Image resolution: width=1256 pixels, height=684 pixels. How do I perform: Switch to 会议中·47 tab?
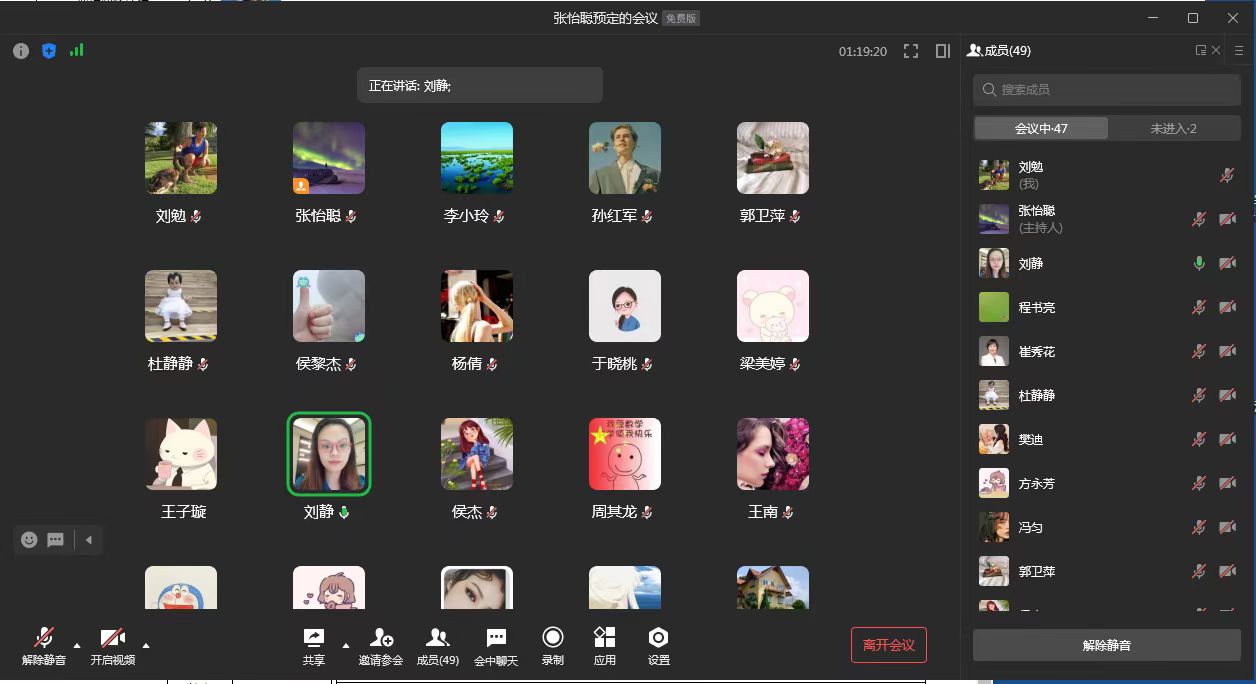1041,128
